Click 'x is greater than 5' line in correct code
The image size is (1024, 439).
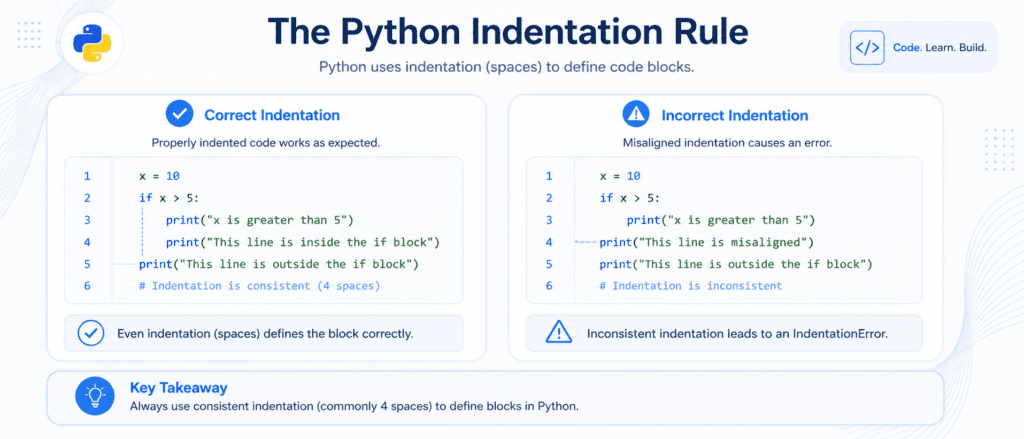pos(259,220)
